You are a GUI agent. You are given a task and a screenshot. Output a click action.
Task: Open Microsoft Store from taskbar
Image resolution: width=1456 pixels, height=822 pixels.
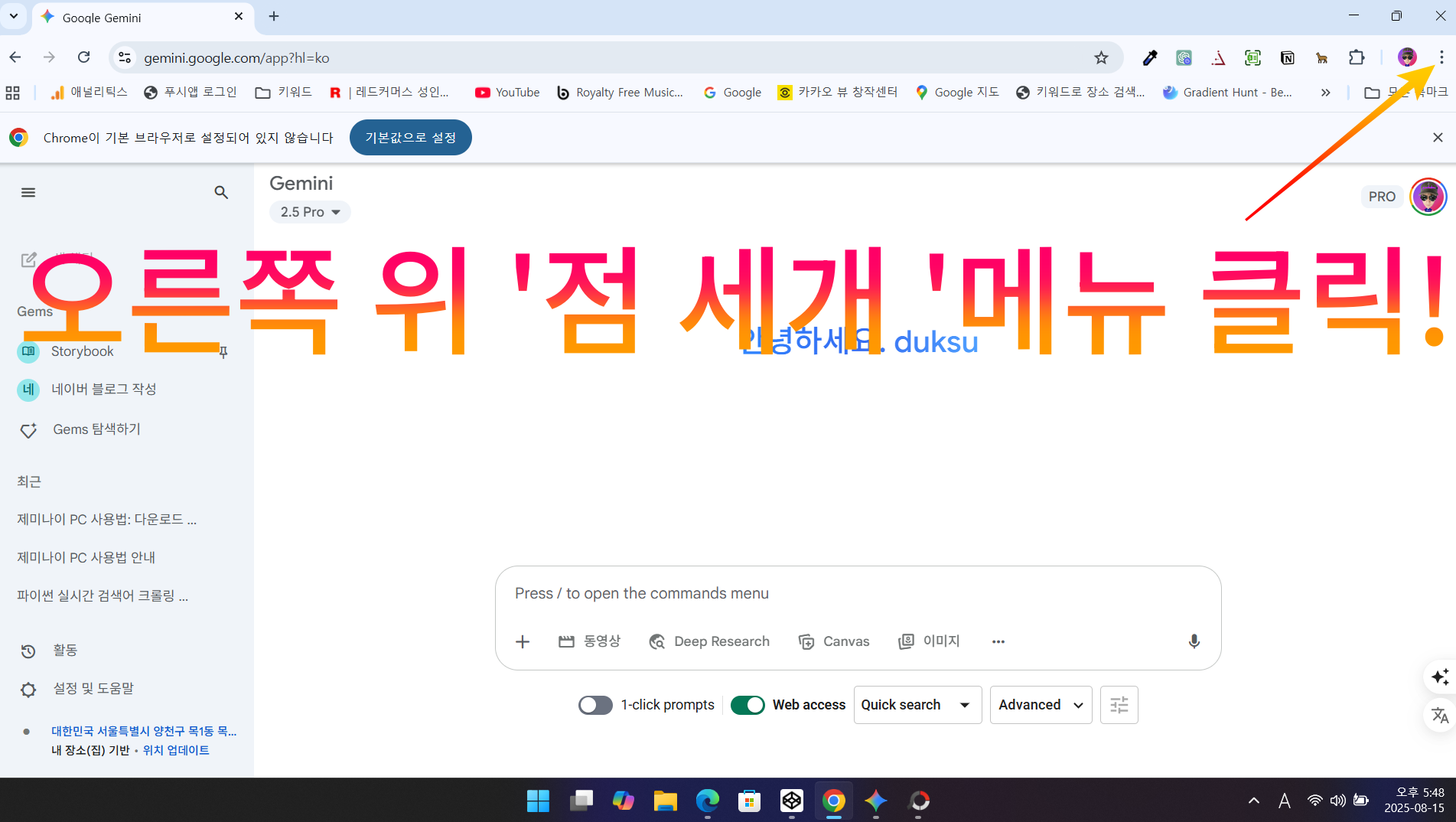(x=749, y=801)
